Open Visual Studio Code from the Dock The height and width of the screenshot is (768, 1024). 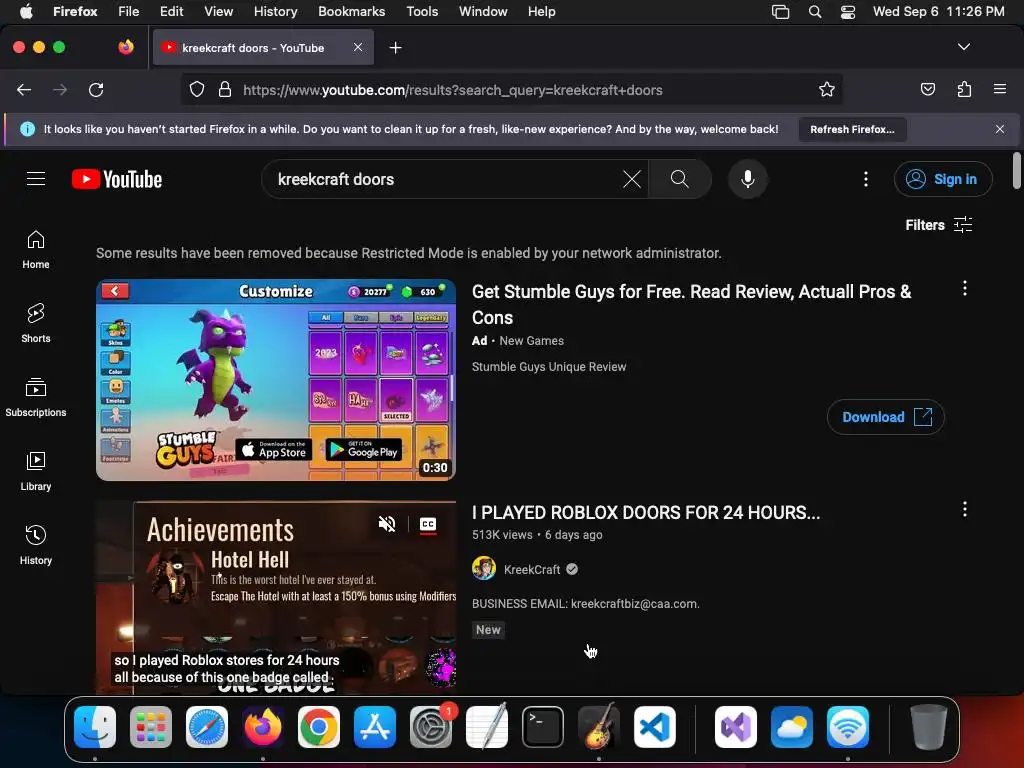point(654,727)
